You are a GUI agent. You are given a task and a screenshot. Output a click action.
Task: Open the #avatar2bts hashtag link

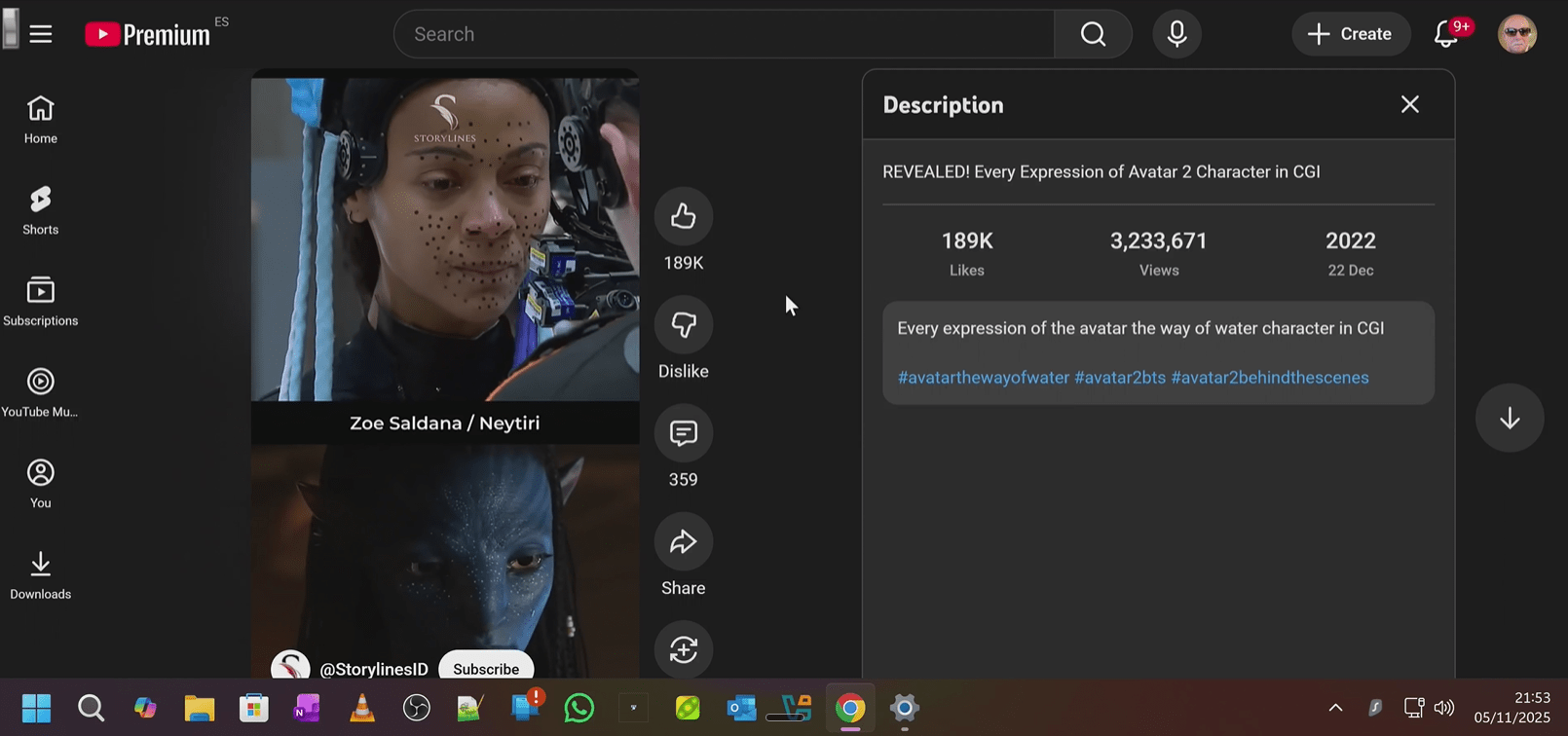[x=1119, y=378]
